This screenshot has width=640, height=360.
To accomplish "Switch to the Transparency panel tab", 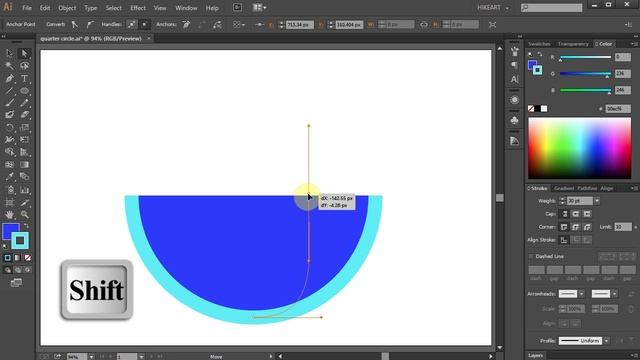I will pyautogui.click(x=573, y=44).
